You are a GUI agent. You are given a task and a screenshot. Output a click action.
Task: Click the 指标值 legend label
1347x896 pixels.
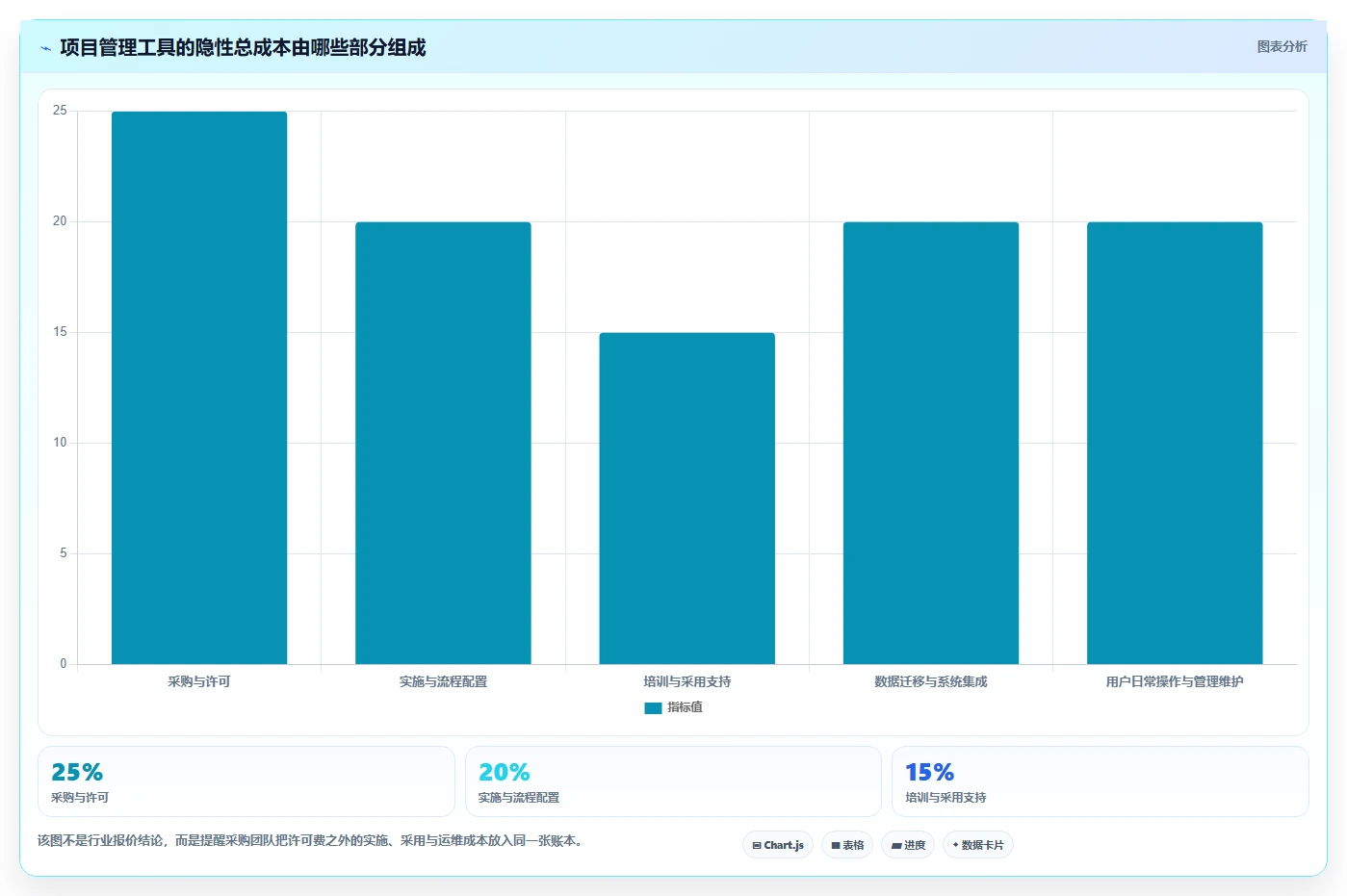coord(685,707)
